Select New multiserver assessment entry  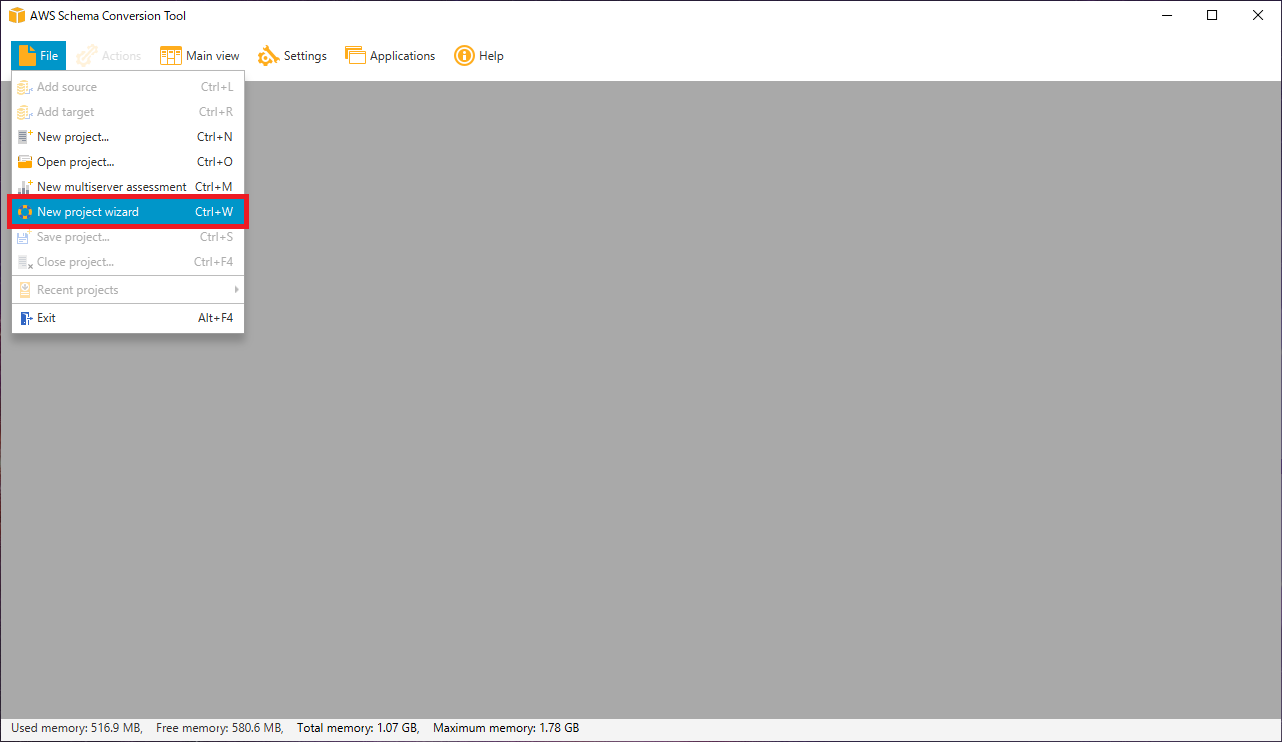click(x=111, y=187)
